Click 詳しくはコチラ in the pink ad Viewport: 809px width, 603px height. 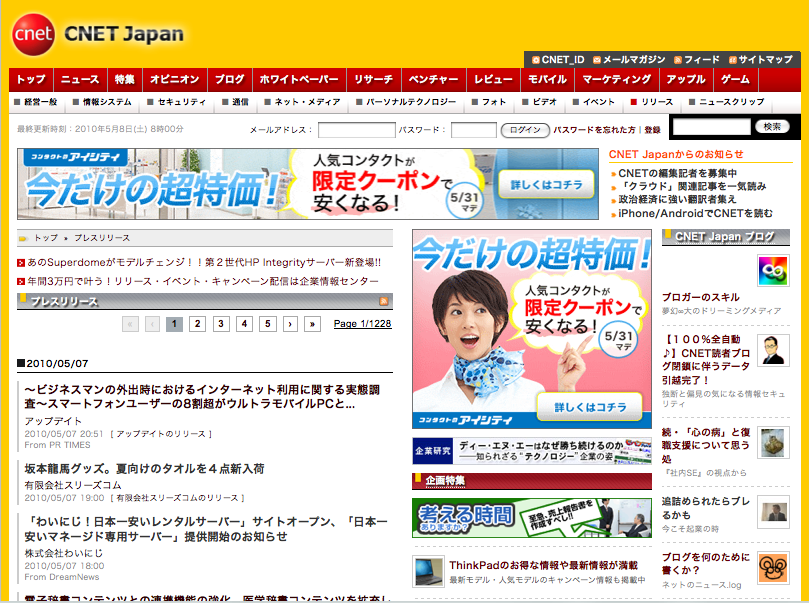(x=590, y=407)
